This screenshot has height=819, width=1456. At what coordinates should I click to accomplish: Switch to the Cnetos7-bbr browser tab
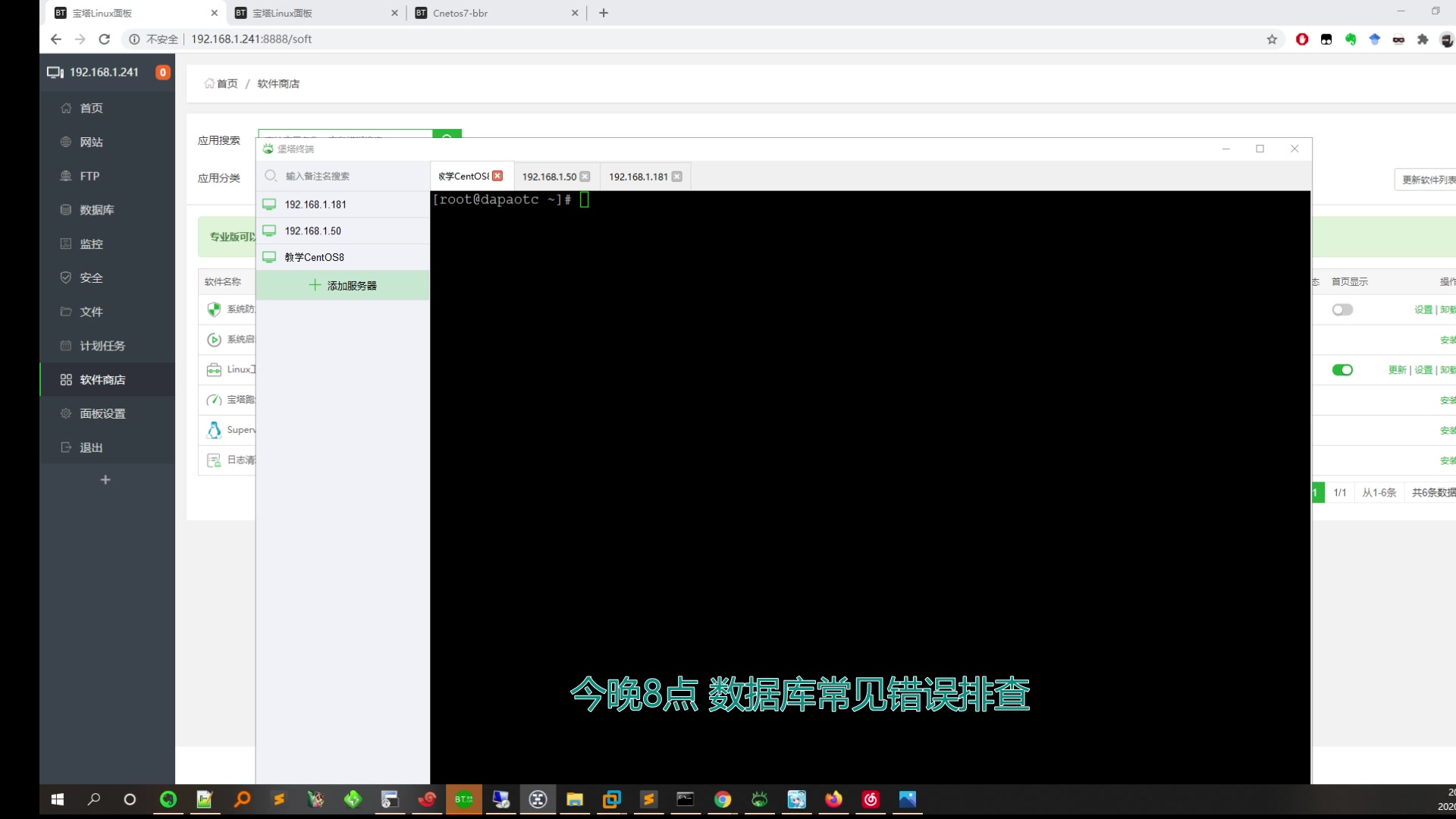pos(497,13)
